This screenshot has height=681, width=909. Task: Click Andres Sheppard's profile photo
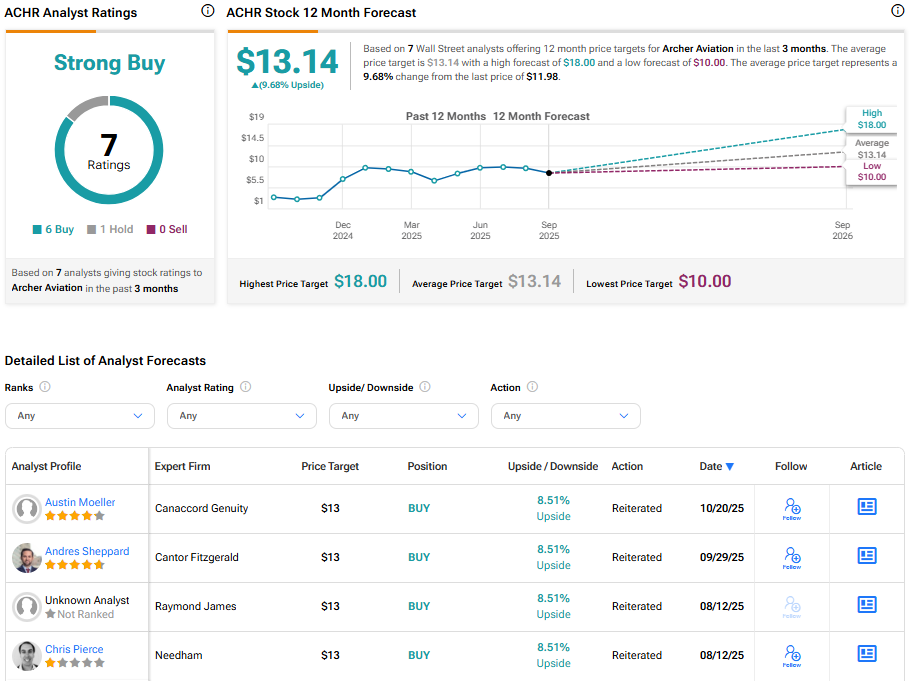click(x=26, y=558)
